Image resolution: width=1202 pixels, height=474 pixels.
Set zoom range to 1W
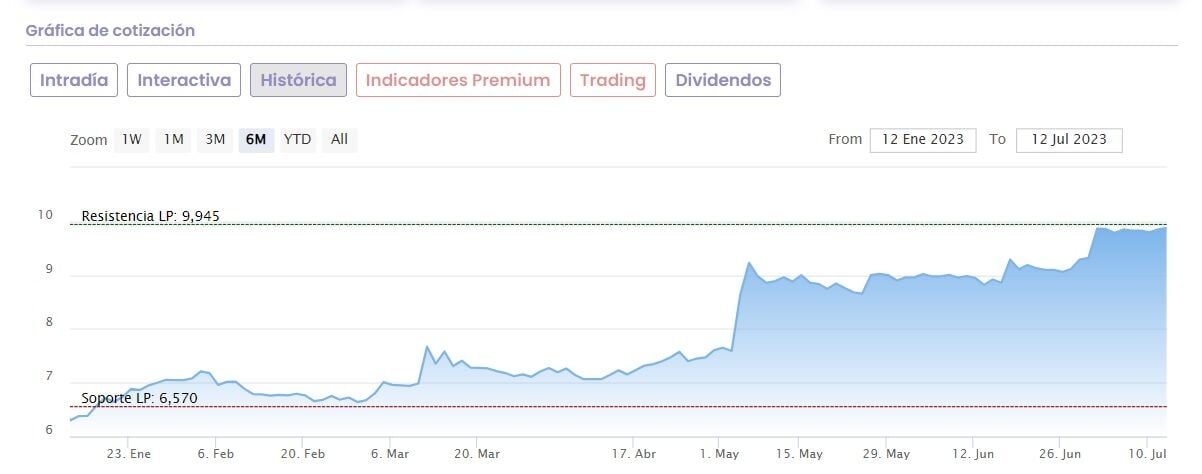click(132, 140)
